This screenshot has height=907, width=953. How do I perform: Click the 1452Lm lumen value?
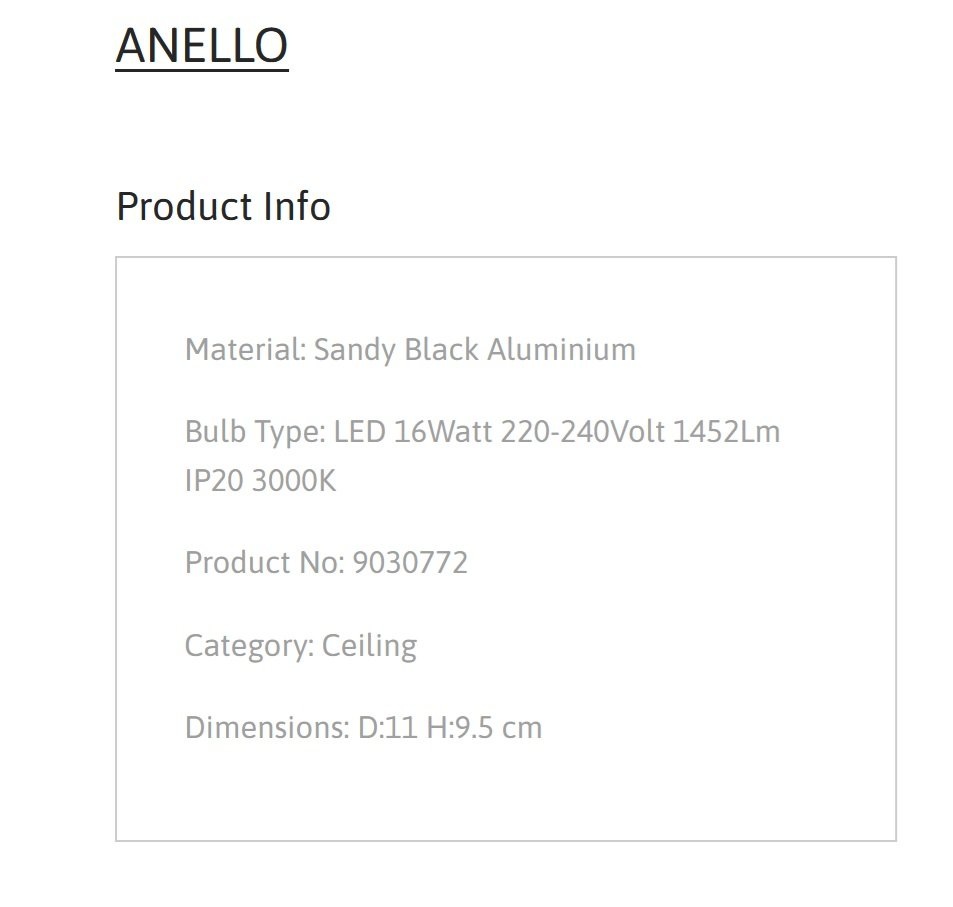coord(727,432)
